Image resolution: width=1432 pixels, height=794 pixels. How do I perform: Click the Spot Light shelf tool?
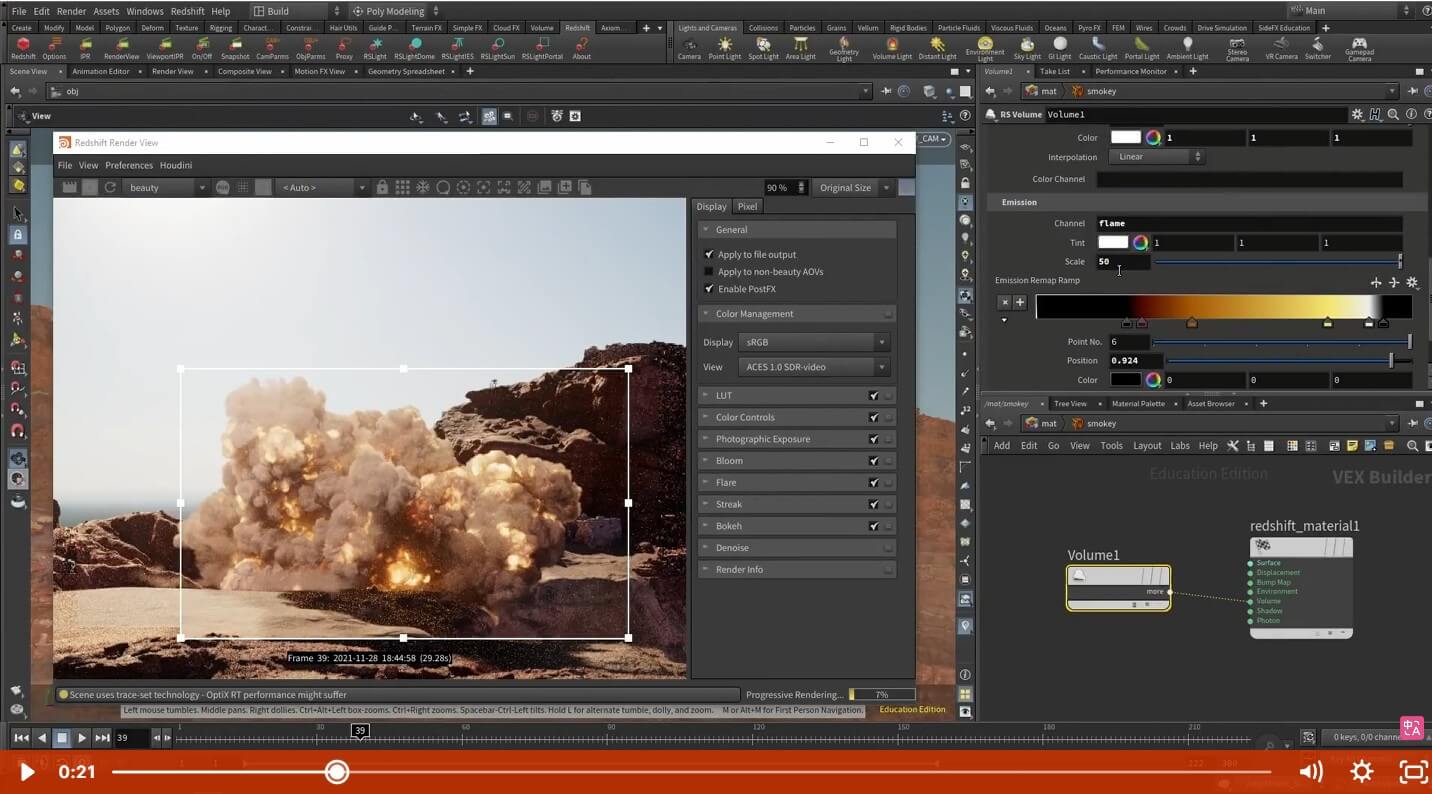tap(763, 47)
